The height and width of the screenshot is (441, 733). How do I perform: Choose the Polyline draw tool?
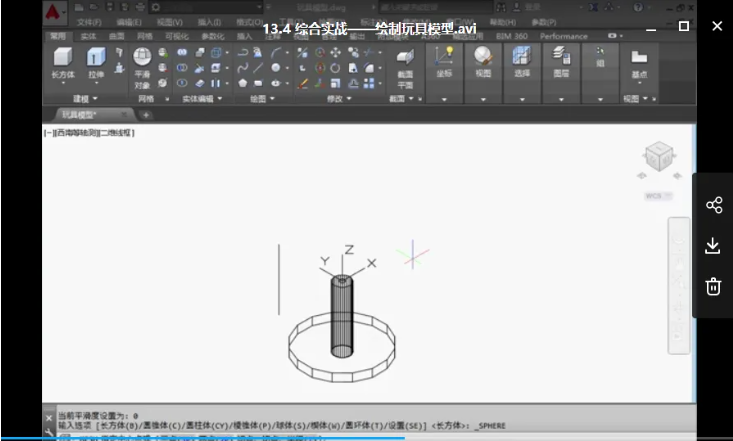point(243,52)
